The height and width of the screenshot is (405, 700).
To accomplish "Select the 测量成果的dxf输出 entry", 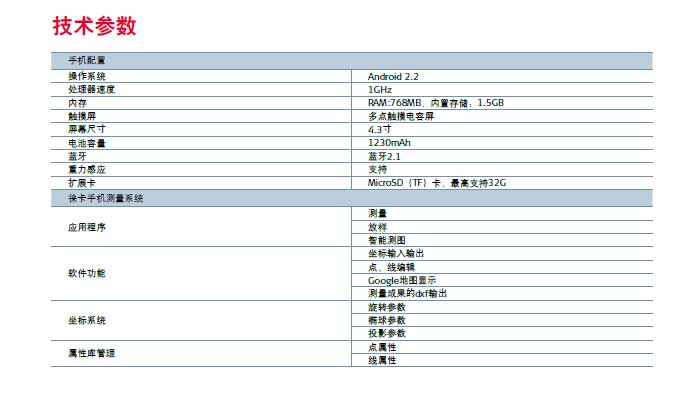I will pyautogui.click(x=407, y=293).
